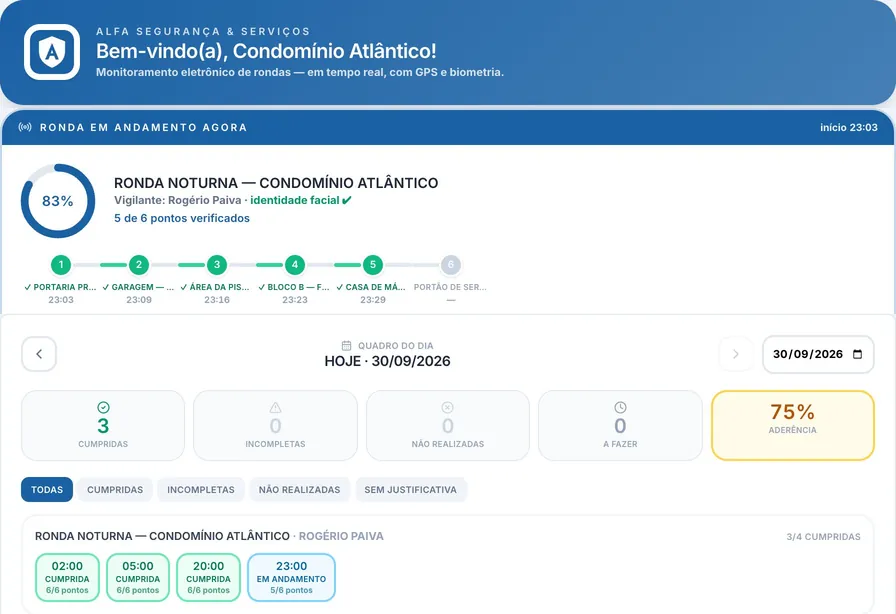Open the 23:00 Em Andamento round chip
The image size is (896, 614).
coord(291,577)
